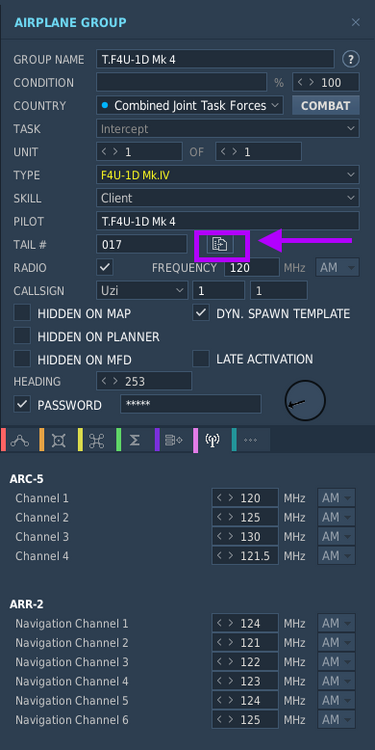The height and width of the screenshot is (750, 375).
Task: Open the three-dots additional properties tab
Action: tap(251, 440)
